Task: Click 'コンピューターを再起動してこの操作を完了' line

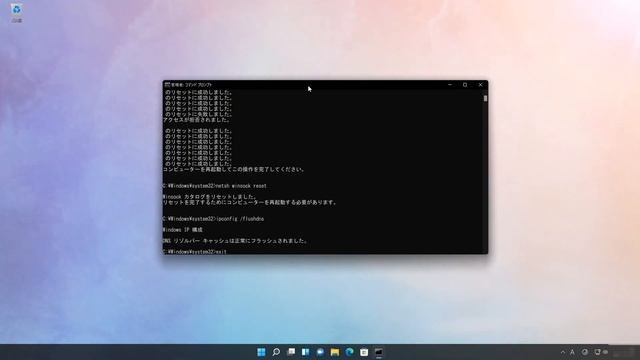Action: click(234, 169)
